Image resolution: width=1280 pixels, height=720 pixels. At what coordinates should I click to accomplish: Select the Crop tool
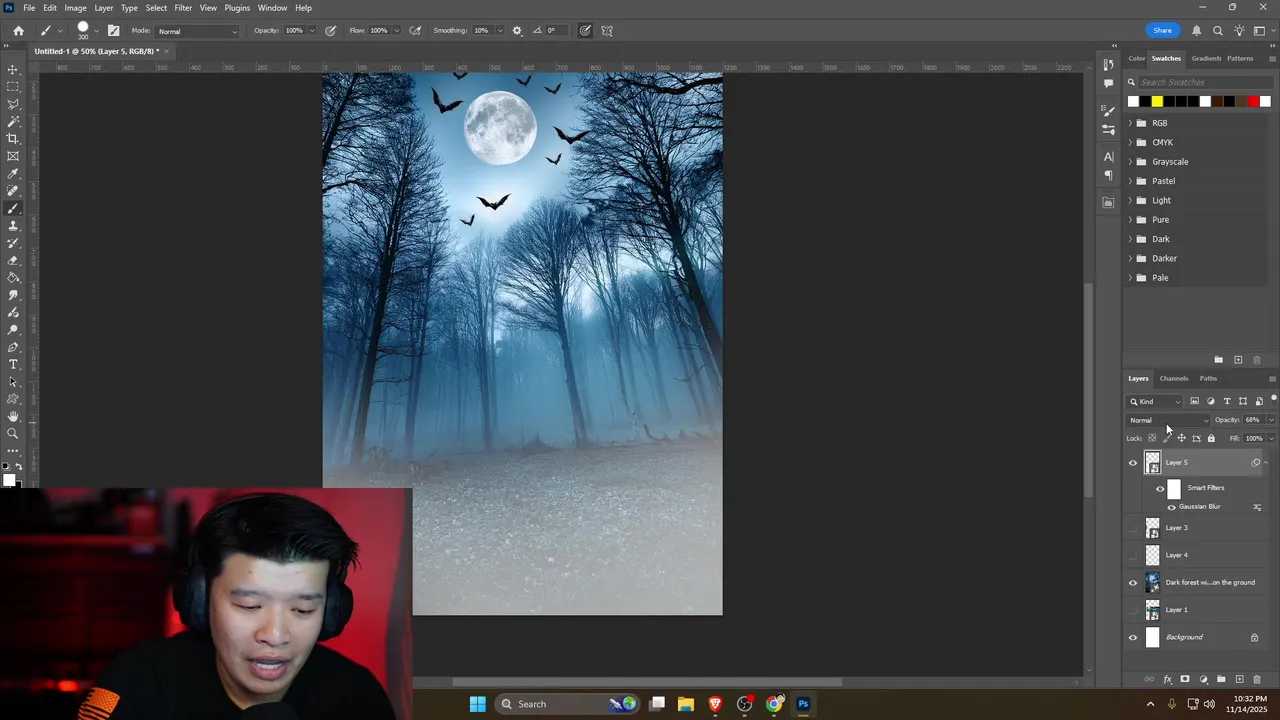click(13, 139)
